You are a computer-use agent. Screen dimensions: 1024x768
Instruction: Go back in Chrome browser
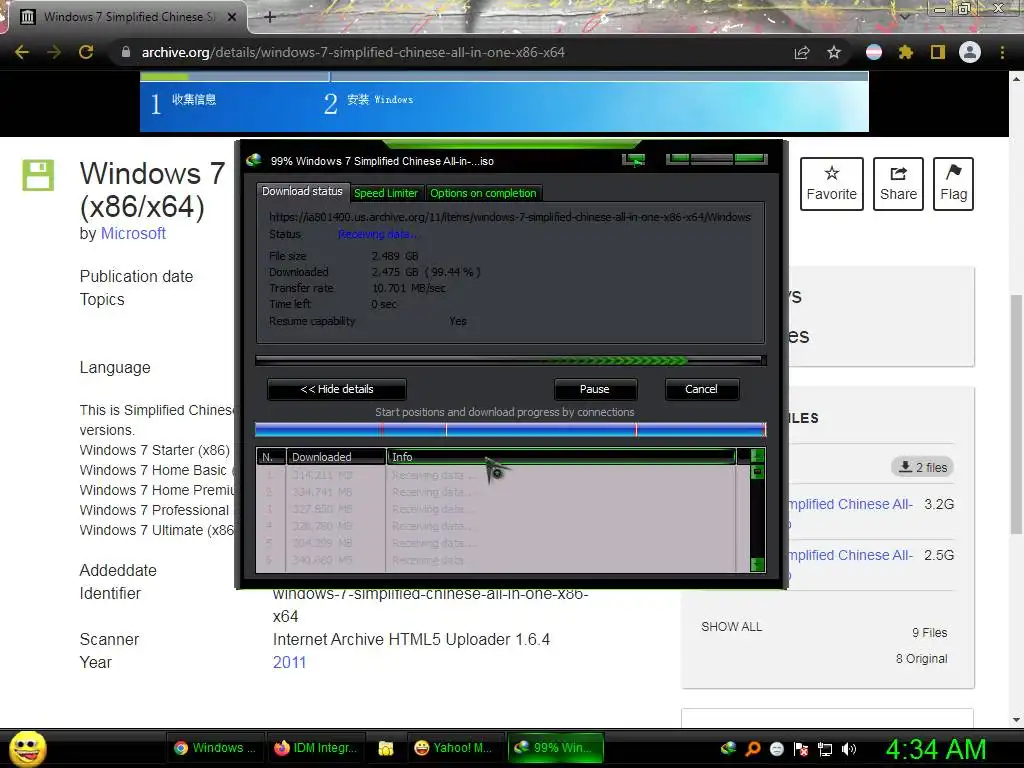(x=22, y=52)
